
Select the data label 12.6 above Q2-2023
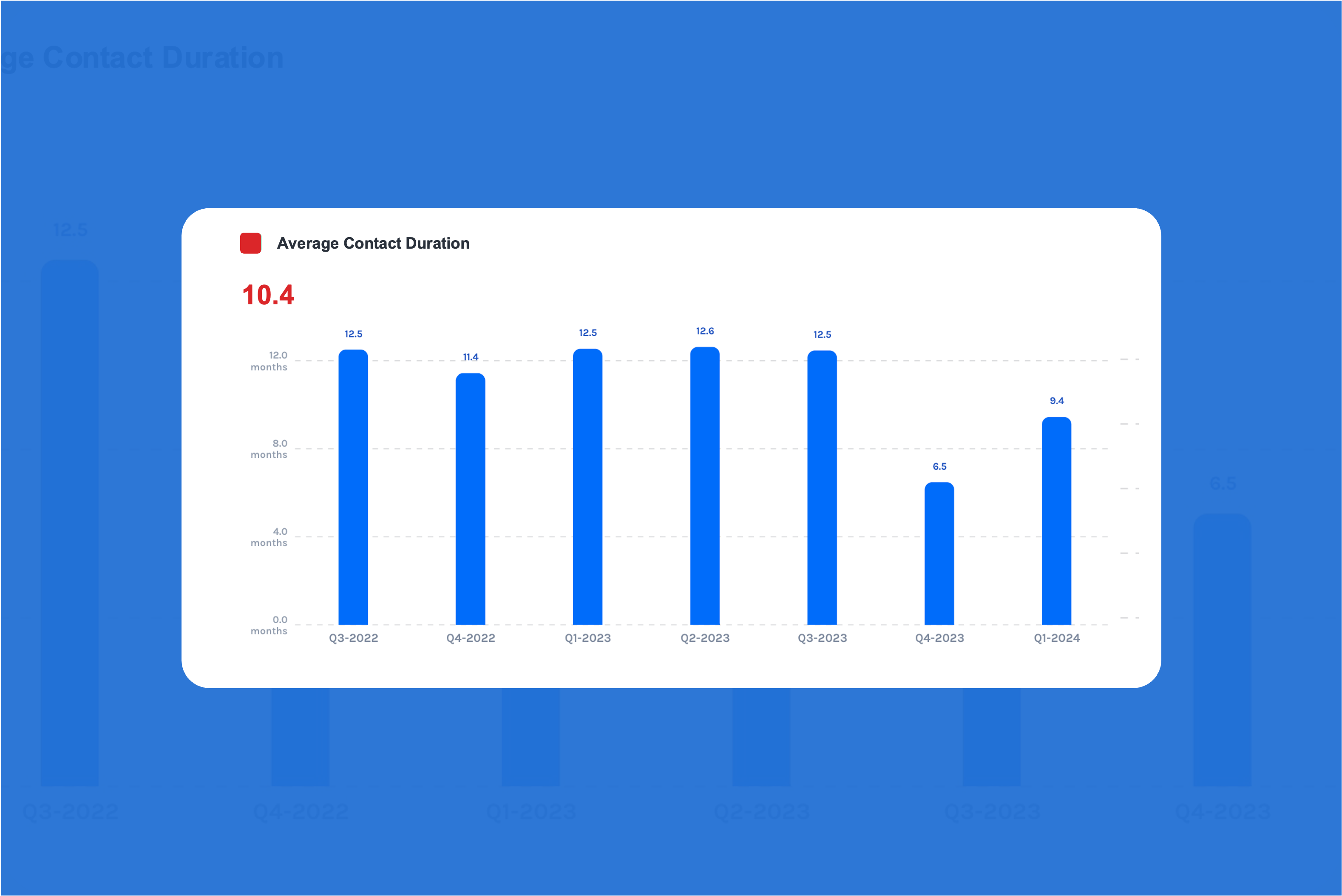[x=704, y=330]
